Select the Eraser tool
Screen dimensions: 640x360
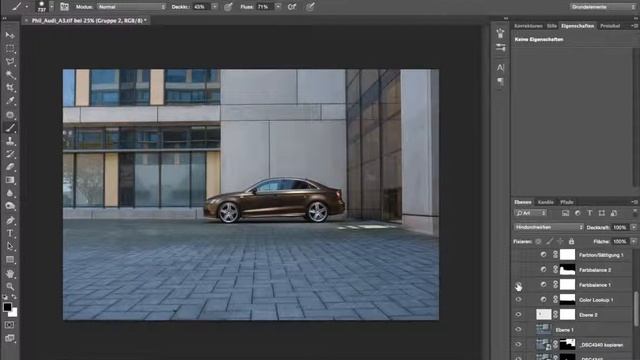point(10,167)
